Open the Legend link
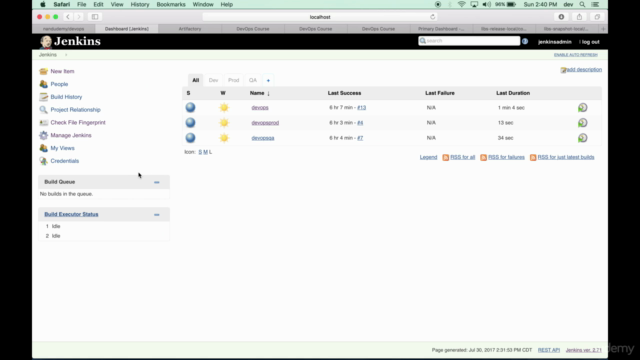Viewport: 640px width, 360px height. pyautogui.click(x=428, y=157)
